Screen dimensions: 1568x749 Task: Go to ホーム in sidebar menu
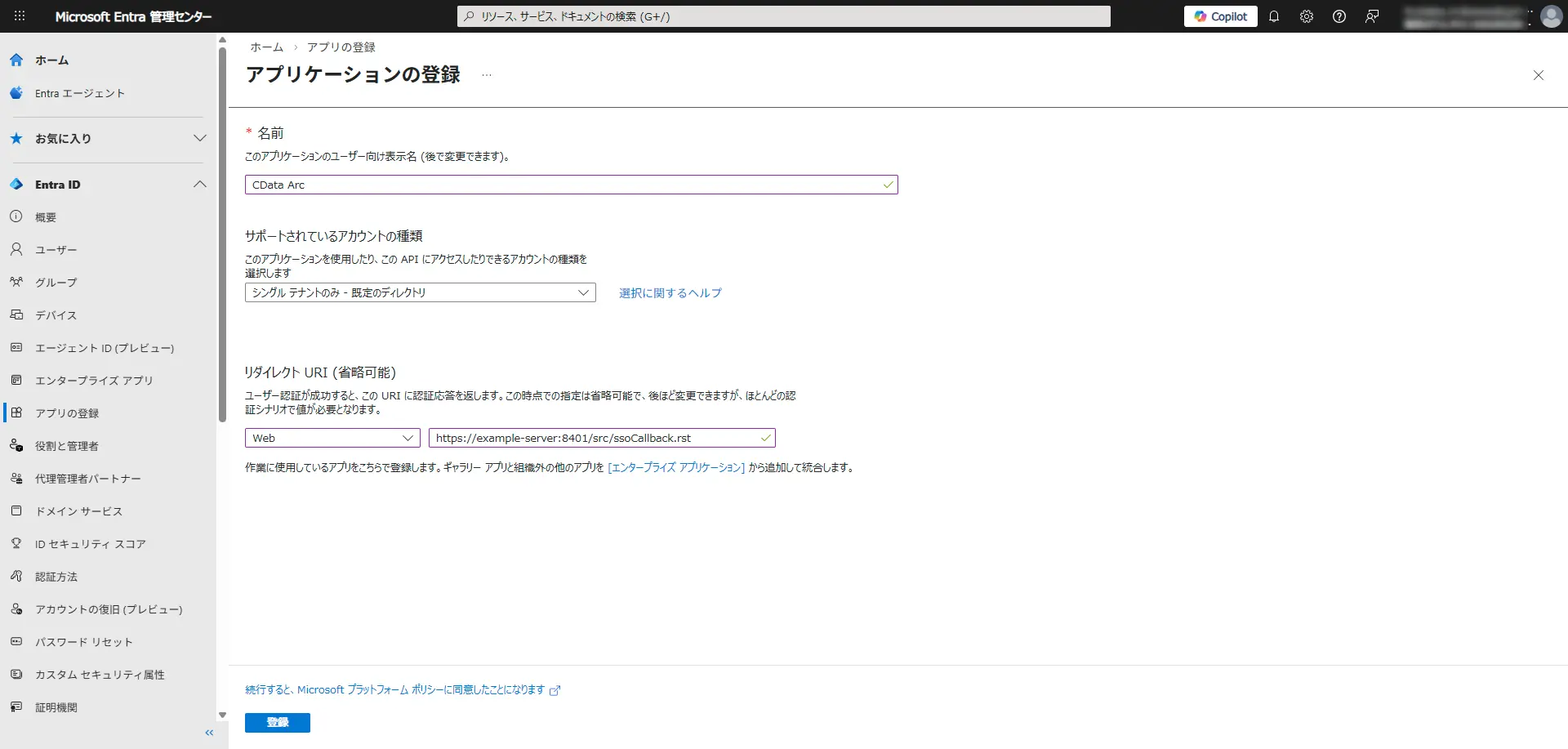pyautogui.click(x=51, y=60)
